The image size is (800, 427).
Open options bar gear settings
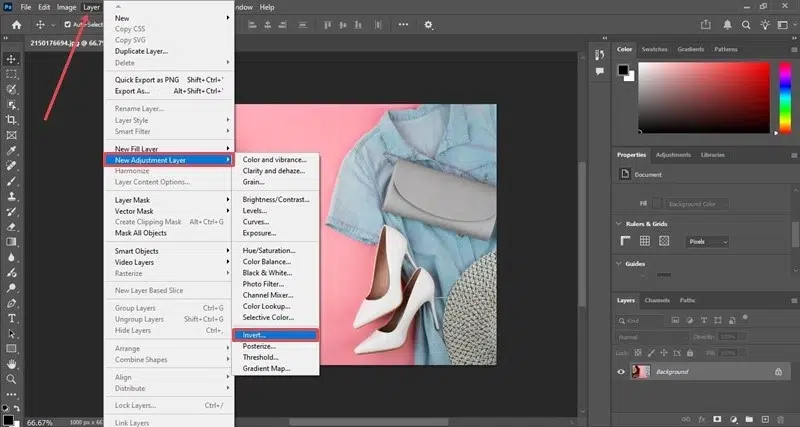point(429,24)
